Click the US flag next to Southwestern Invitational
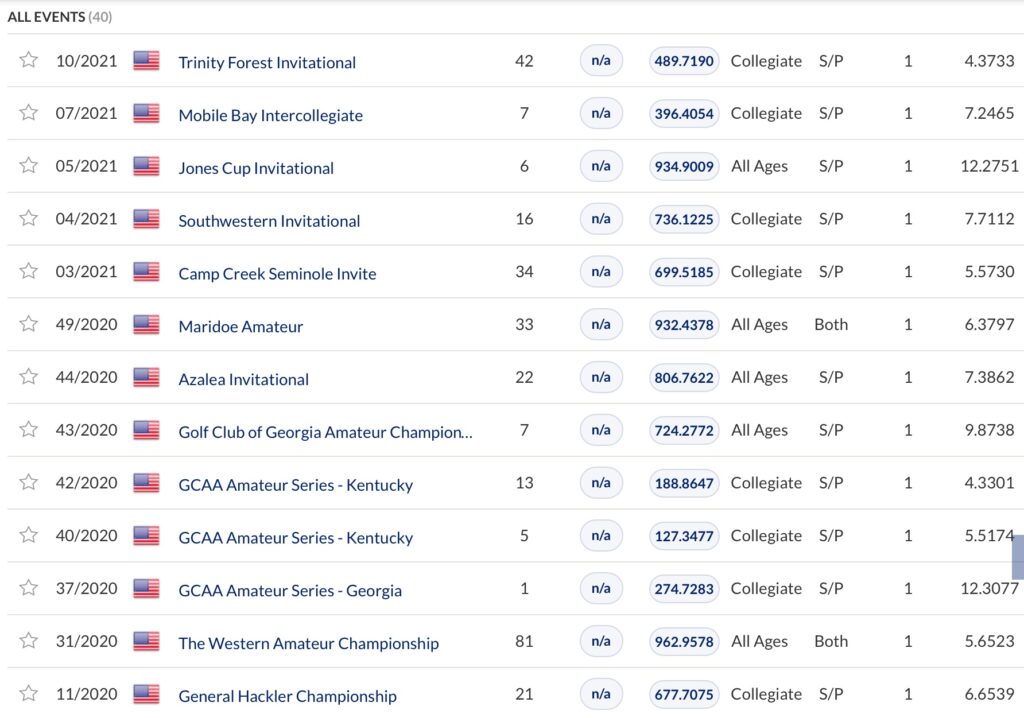This screenshot has width=1024, height=718. pyautogui.click(x=146, y=219)
